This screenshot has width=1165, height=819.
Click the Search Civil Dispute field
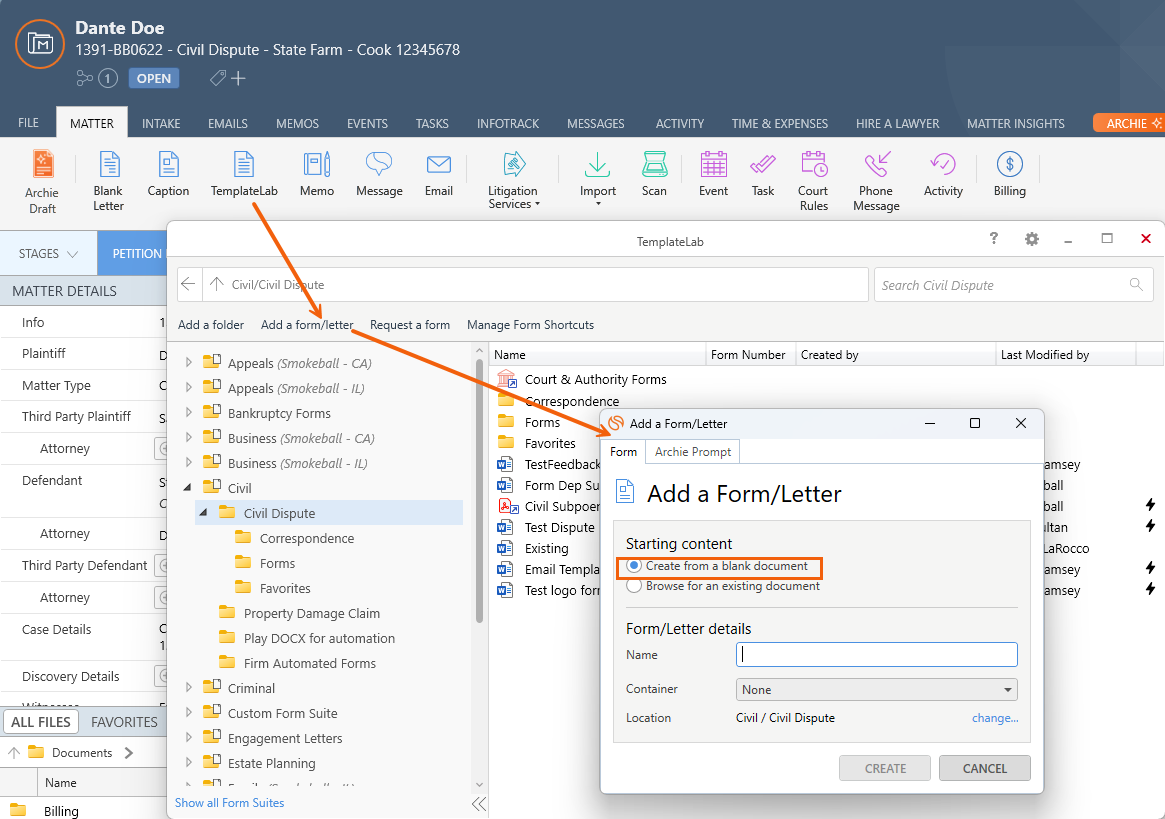point(1013,285)
